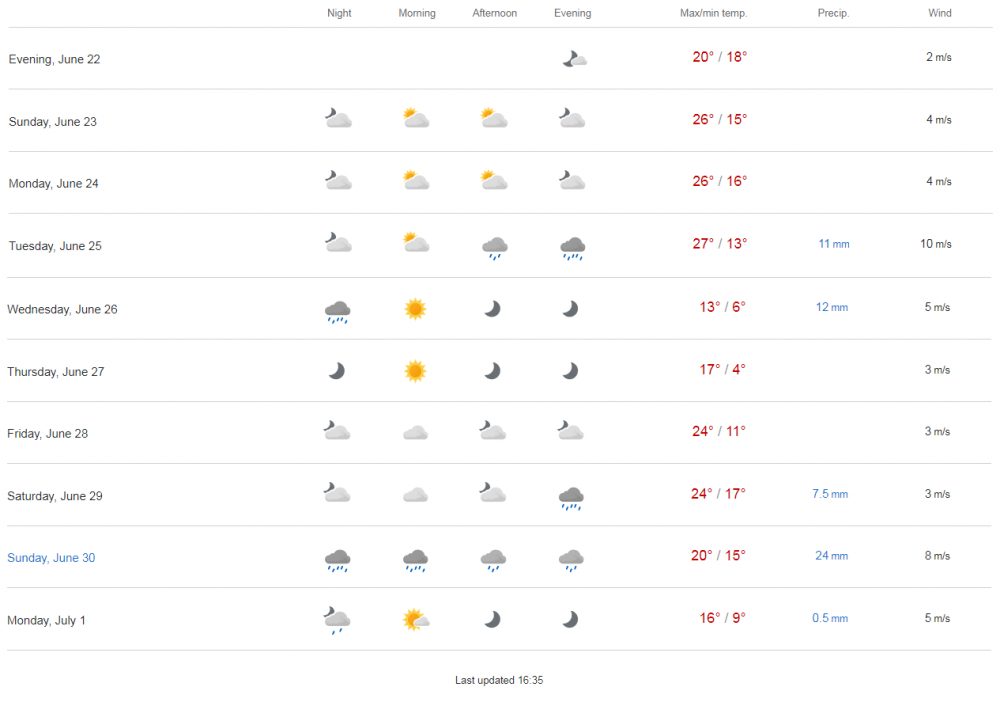This screenshot has width=1000, height=702.
Task: Click Thursday June 27 night moon icon
Action: pos(338,371)
